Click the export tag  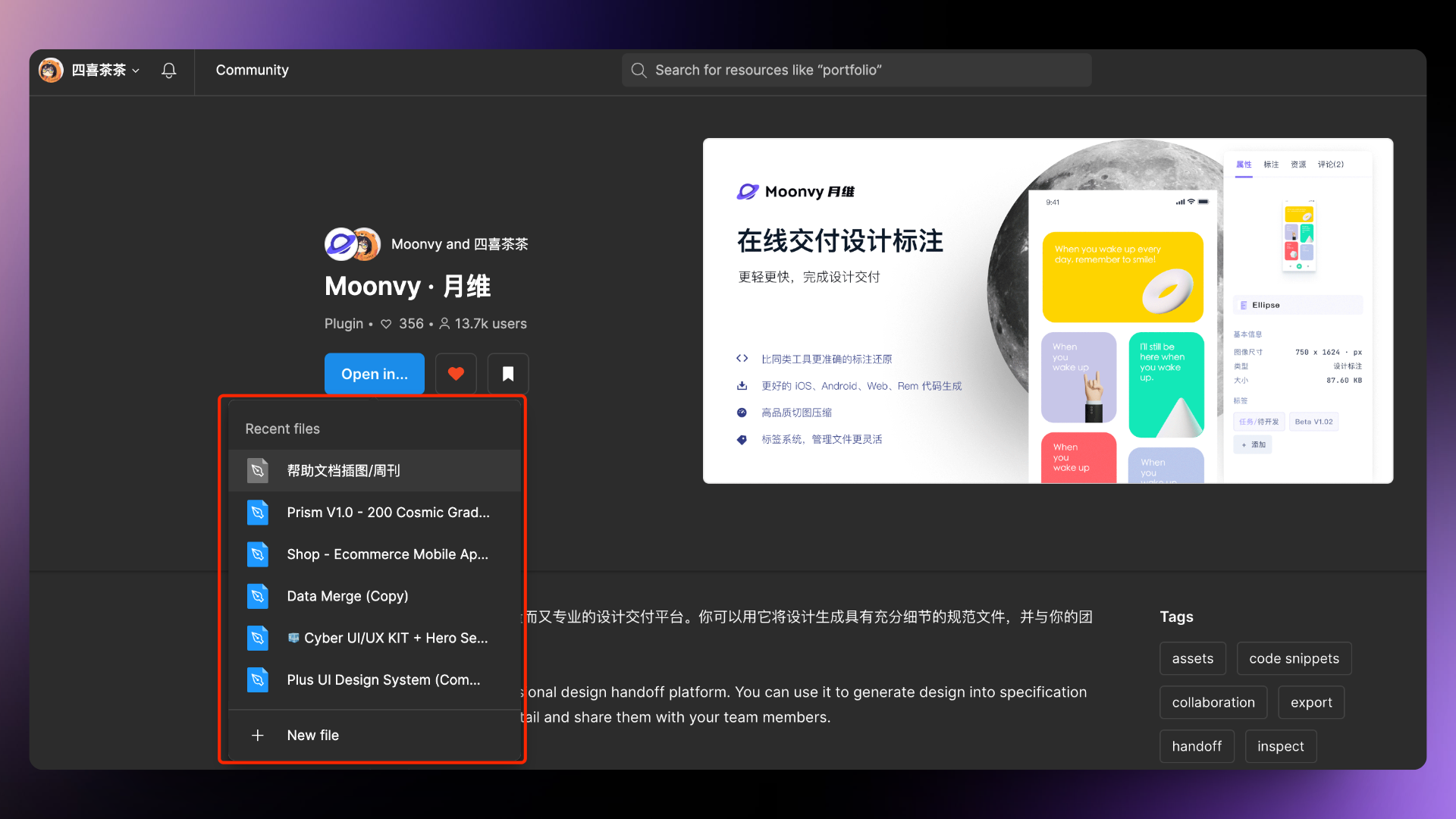[x=1311, y=702]
